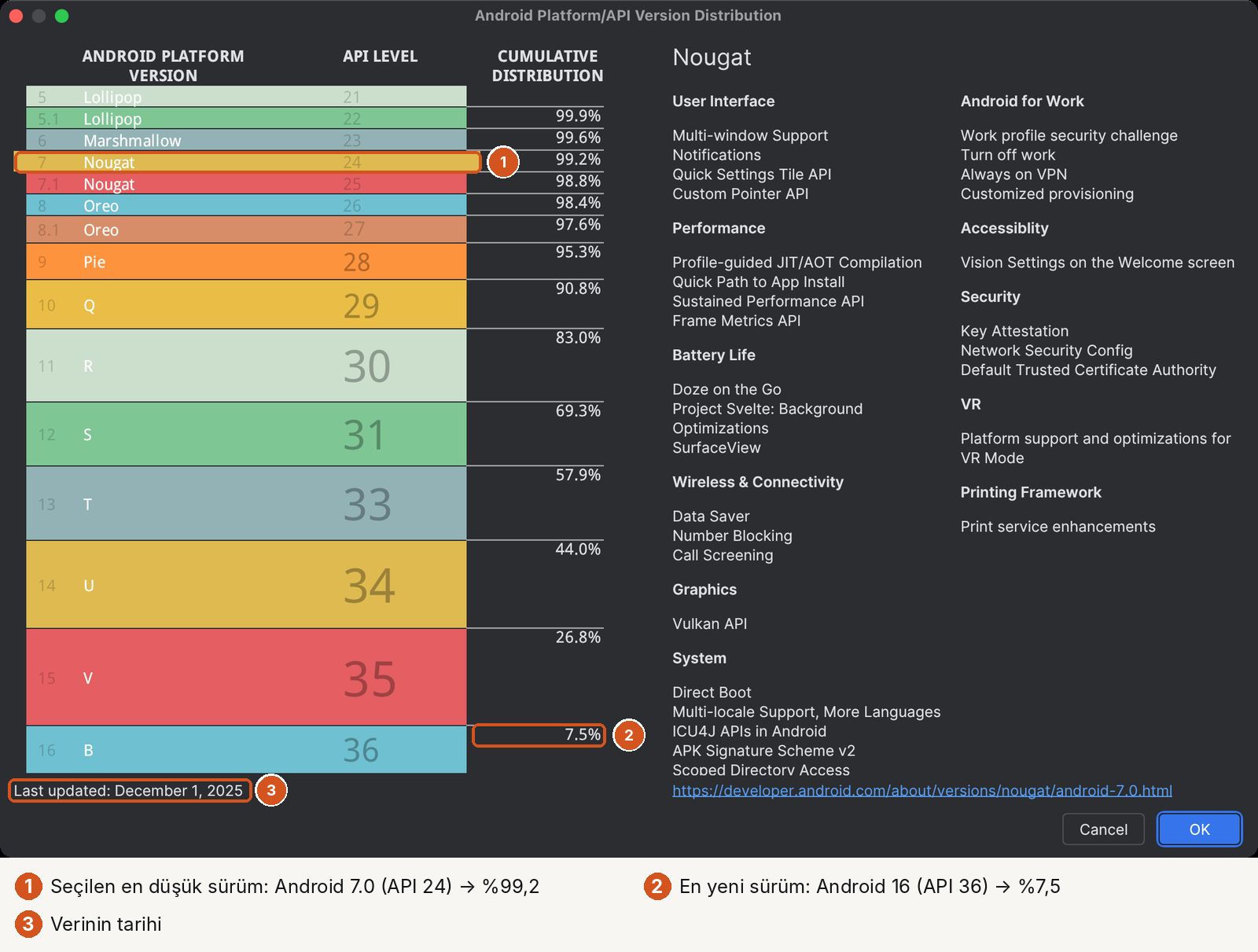The width and height of the screenshot is (1258, 952).
Task: Click the 83.0% cumulative distribution value
Action: (x=578, y=338)
